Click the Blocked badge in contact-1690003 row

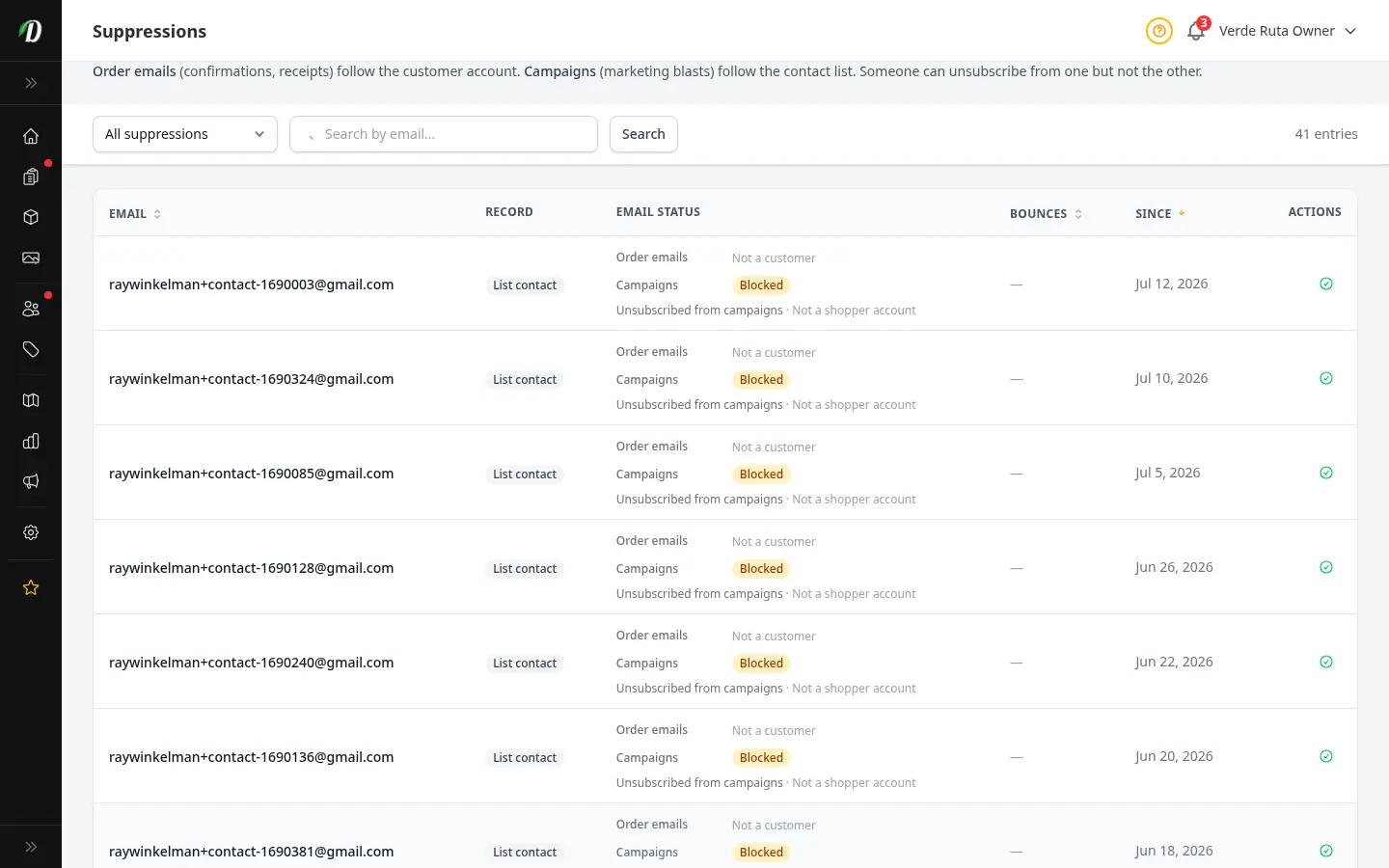(x=761, y=285)
